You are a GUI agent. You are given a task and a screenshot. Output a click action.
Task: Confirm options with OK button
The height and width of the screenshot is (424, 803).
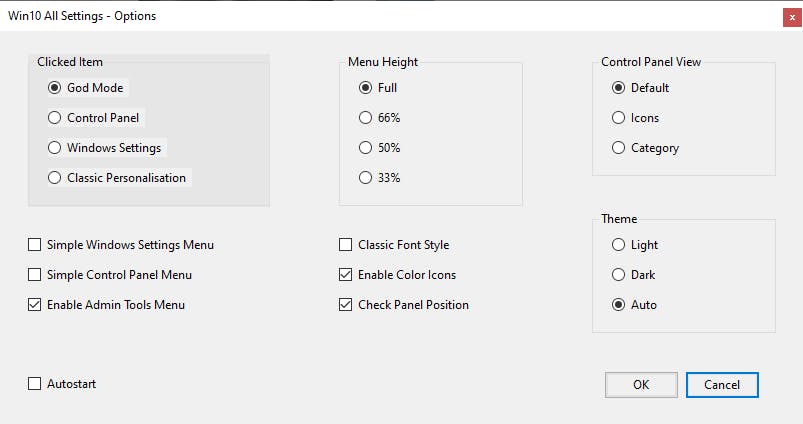click(641, 385)
